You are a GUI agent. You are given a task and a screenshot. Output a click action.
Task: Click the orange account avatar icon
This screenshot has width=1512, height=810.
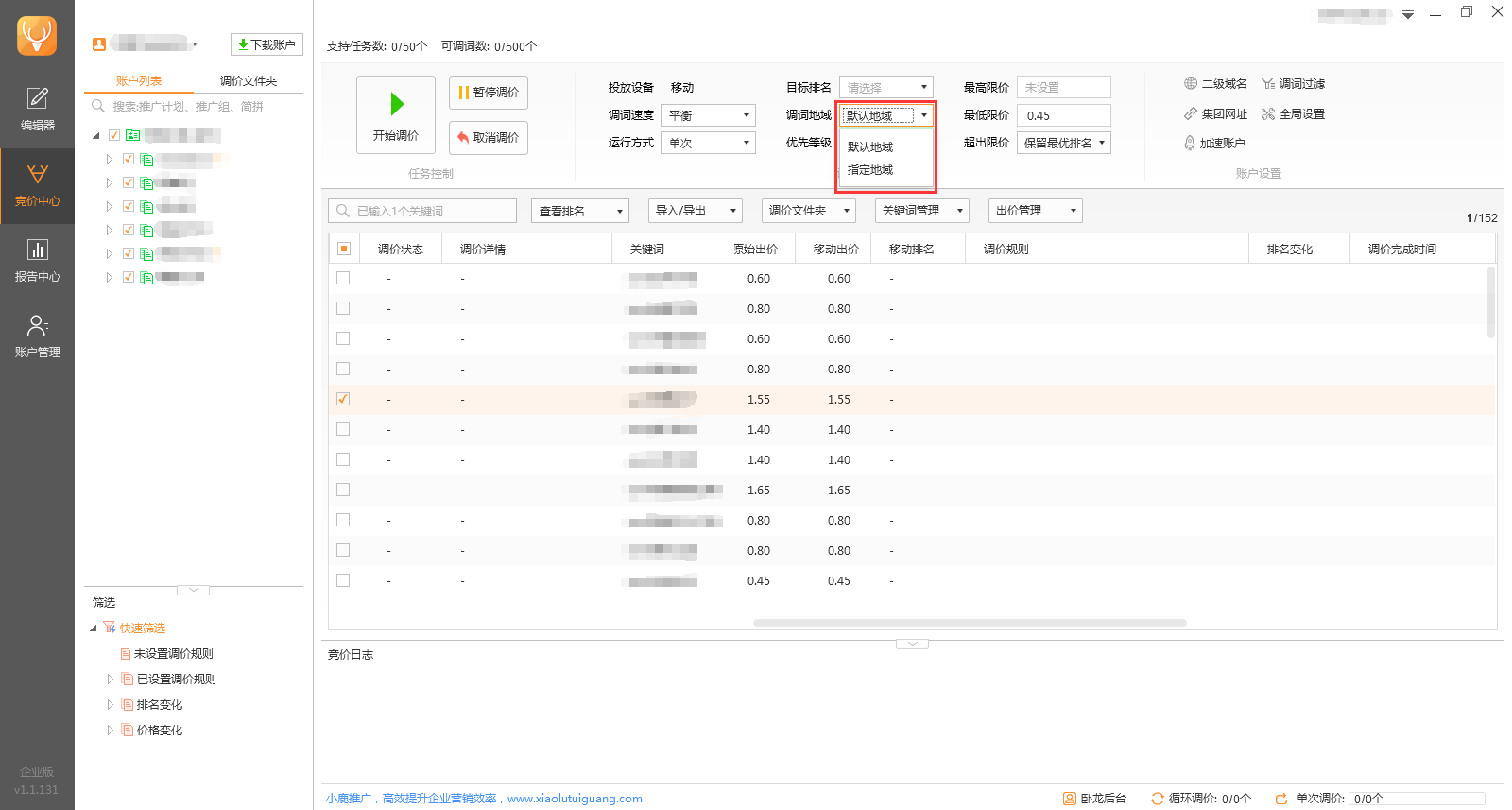click(x=98, y=44)
